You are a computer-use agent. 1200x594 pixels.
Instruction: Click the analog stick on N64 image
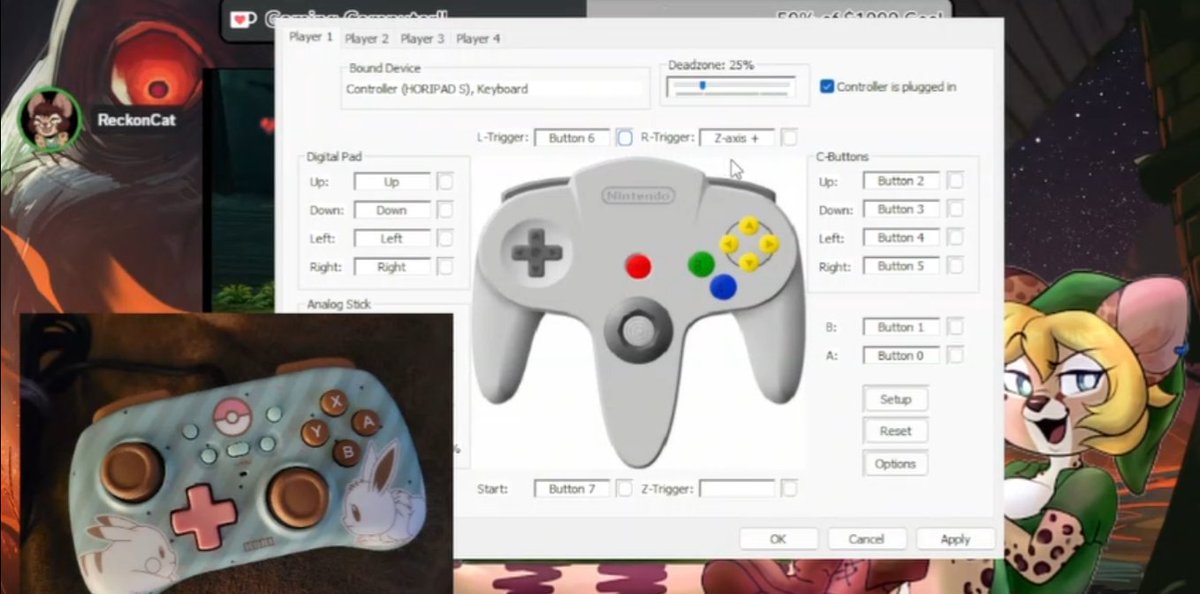coord(637,328)
